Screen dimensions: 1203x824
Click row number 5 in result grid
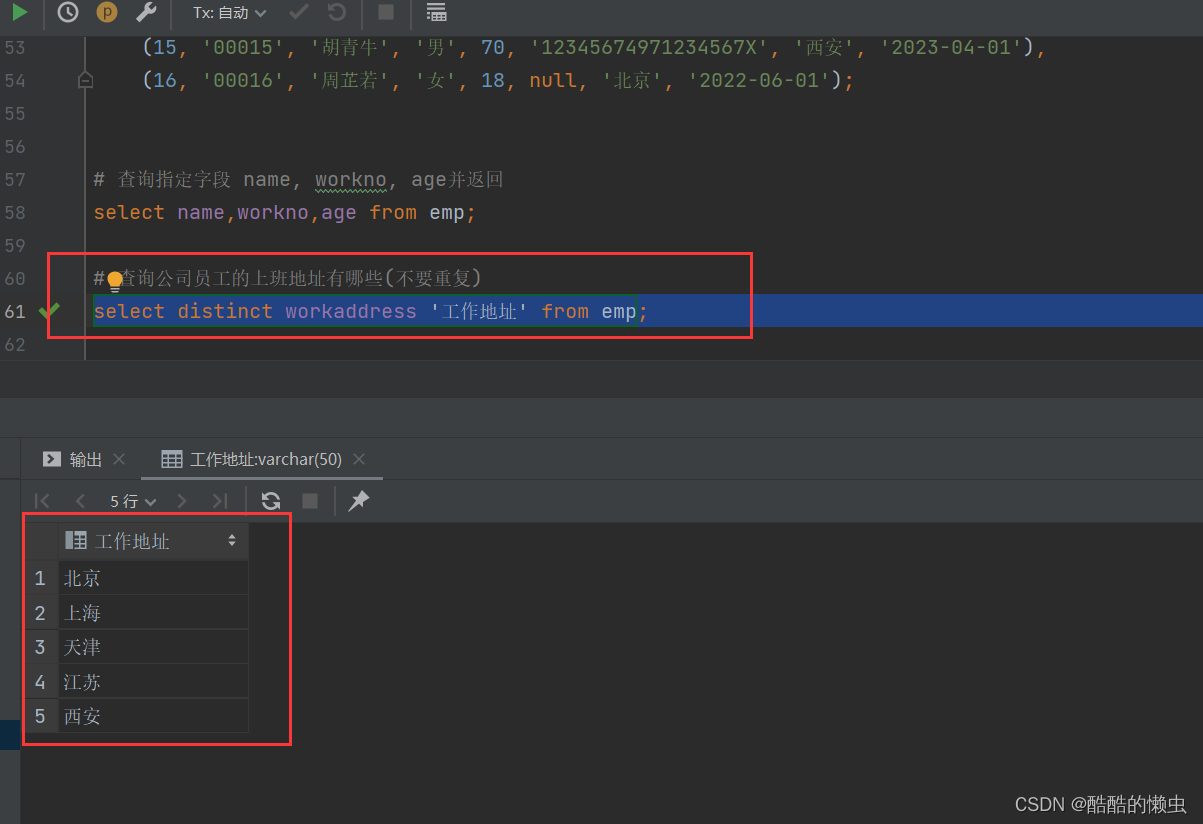tap(40, 716)
